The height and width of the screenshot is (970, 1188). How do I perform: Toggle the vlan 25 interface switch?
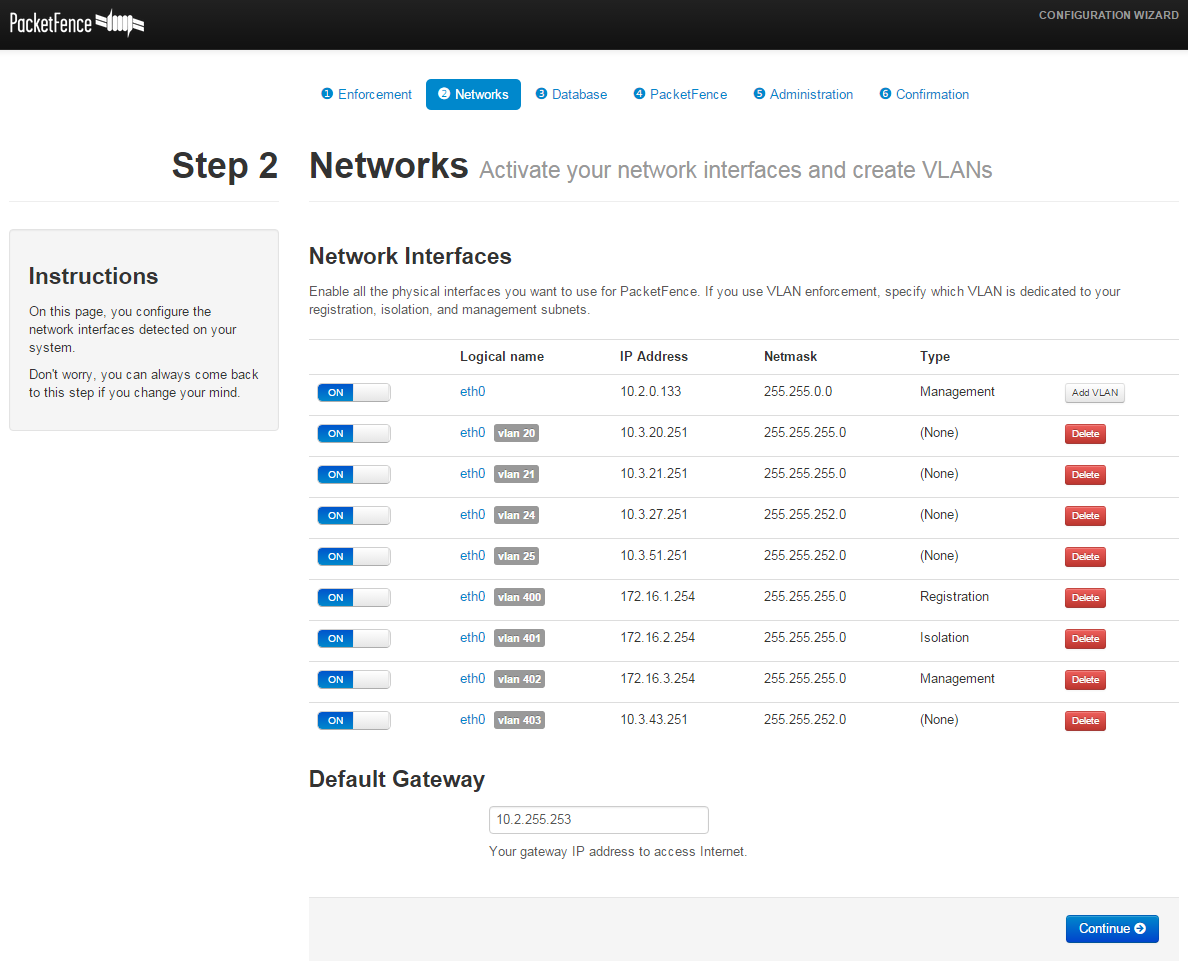(x=353, y=556)
